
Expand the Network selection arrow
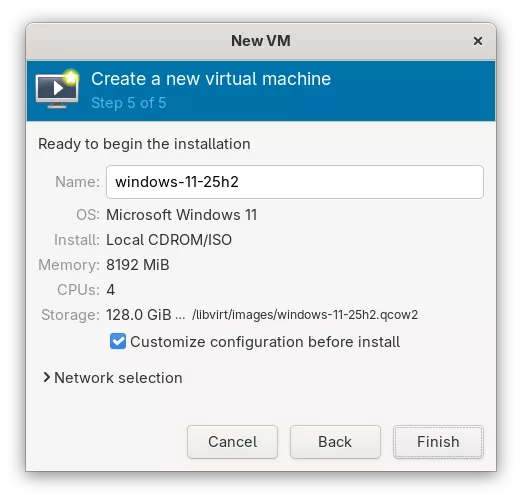coord(46,378)
